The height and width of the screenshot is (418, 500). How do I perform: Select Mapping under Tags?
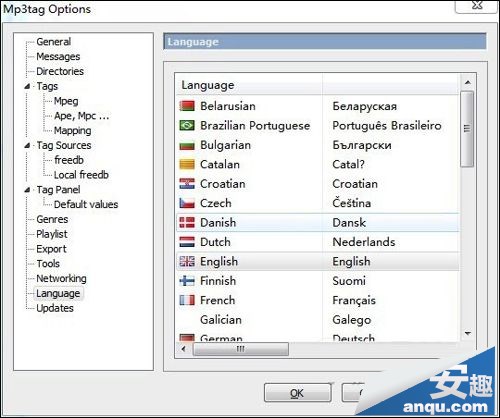[x=73, y=131]
